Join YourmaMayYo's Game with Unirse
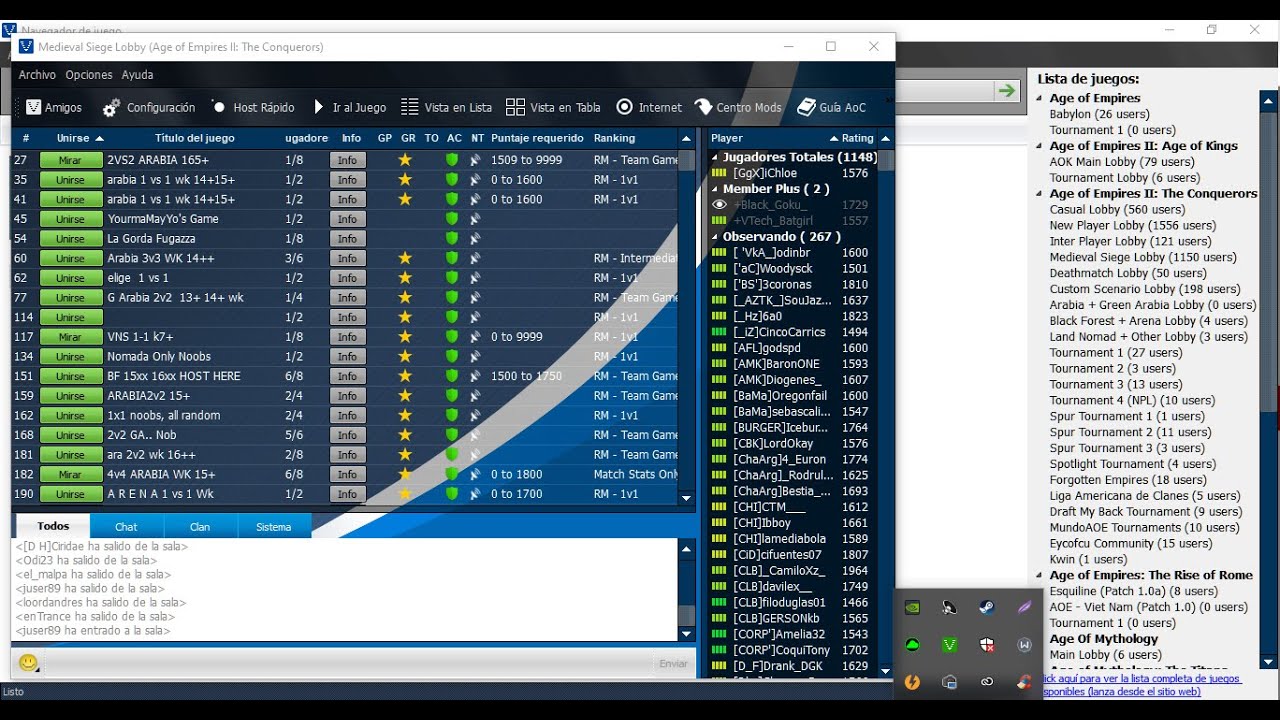 [x=71, y=219]
